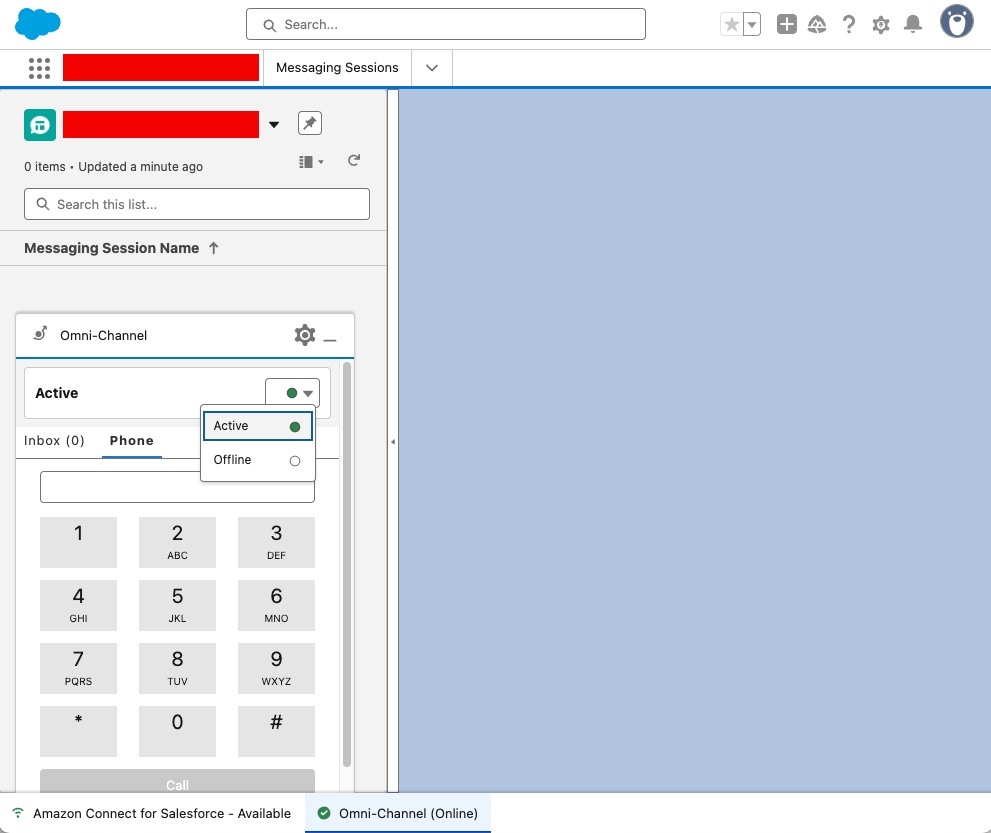991x833 pixels.
Task: Open Global Actions plus icon
Action: tap(786, 25)
